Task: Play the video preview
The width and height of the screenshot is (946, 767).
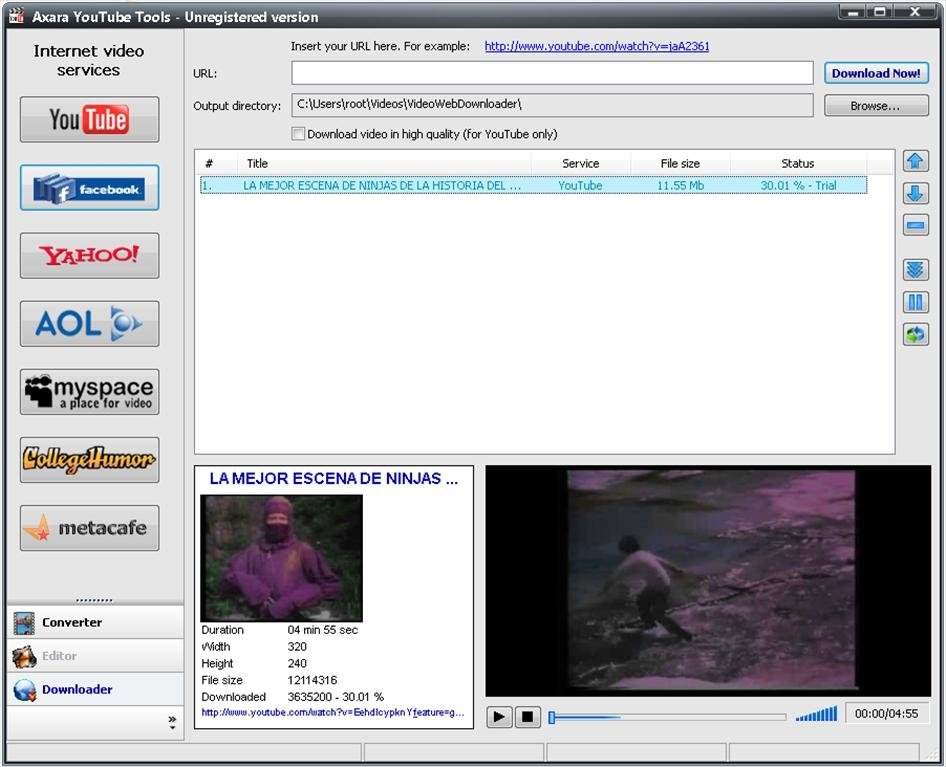Action: (500, 717)
